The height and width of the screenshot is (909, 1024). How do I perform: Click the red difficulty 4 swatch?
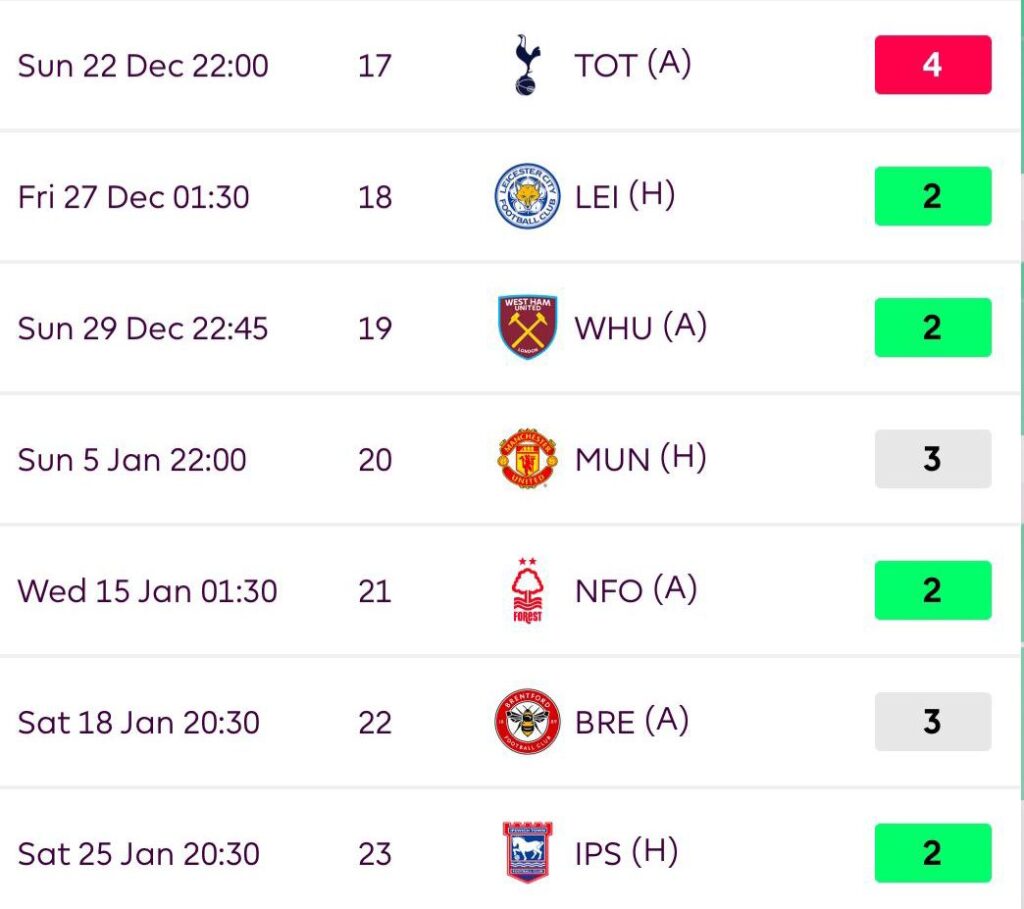click(x=932, y=65)
